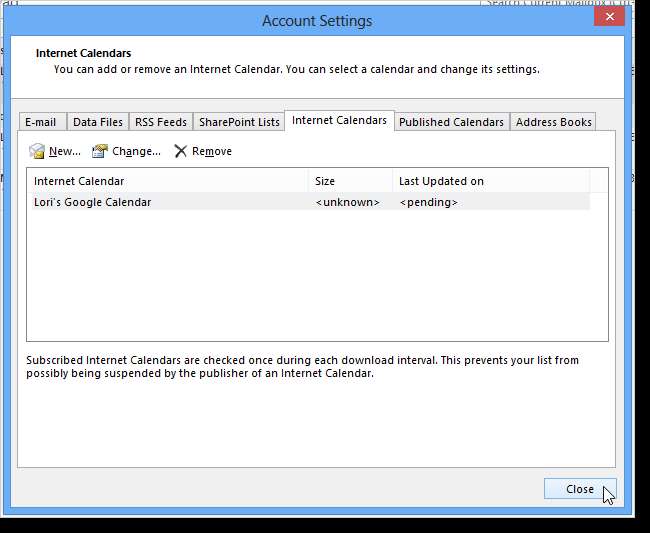
Task: Click the Account Settings title bar
Action: 316,21
